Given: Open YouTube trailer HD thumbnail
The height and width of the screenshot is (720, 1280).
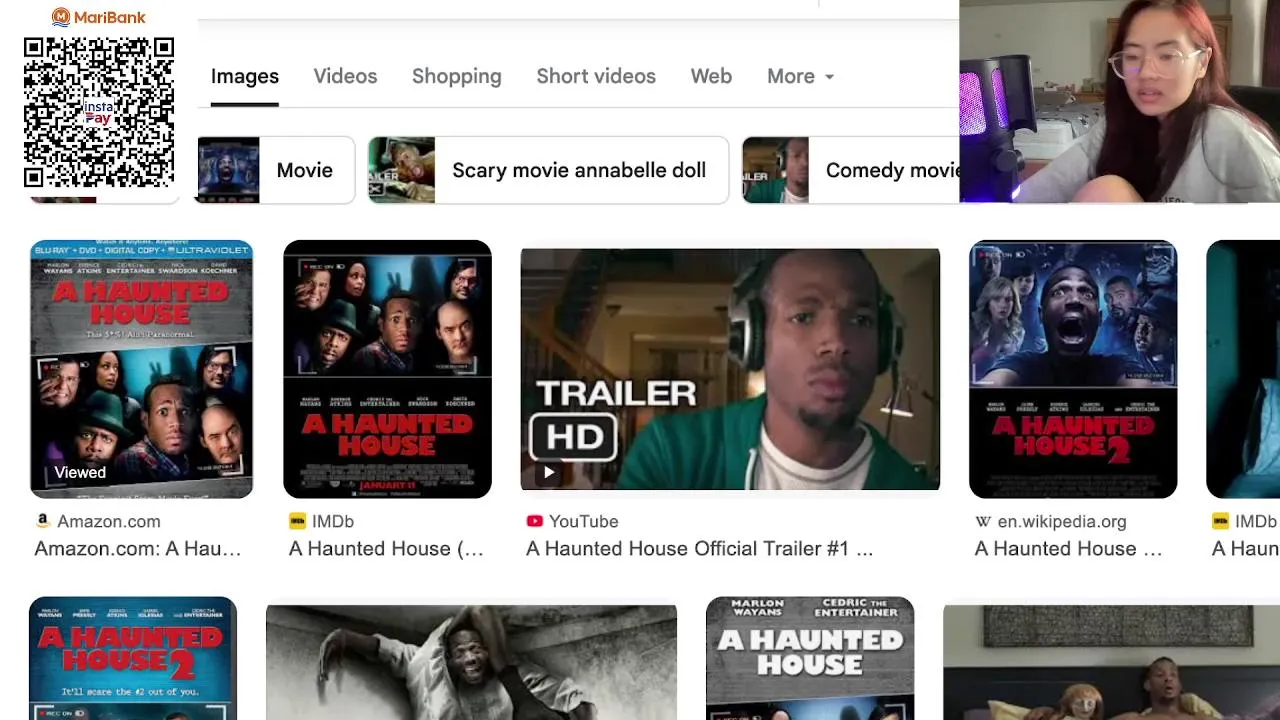Looking at the screenshot, I should pyautogui.click(x=730, y=369).
